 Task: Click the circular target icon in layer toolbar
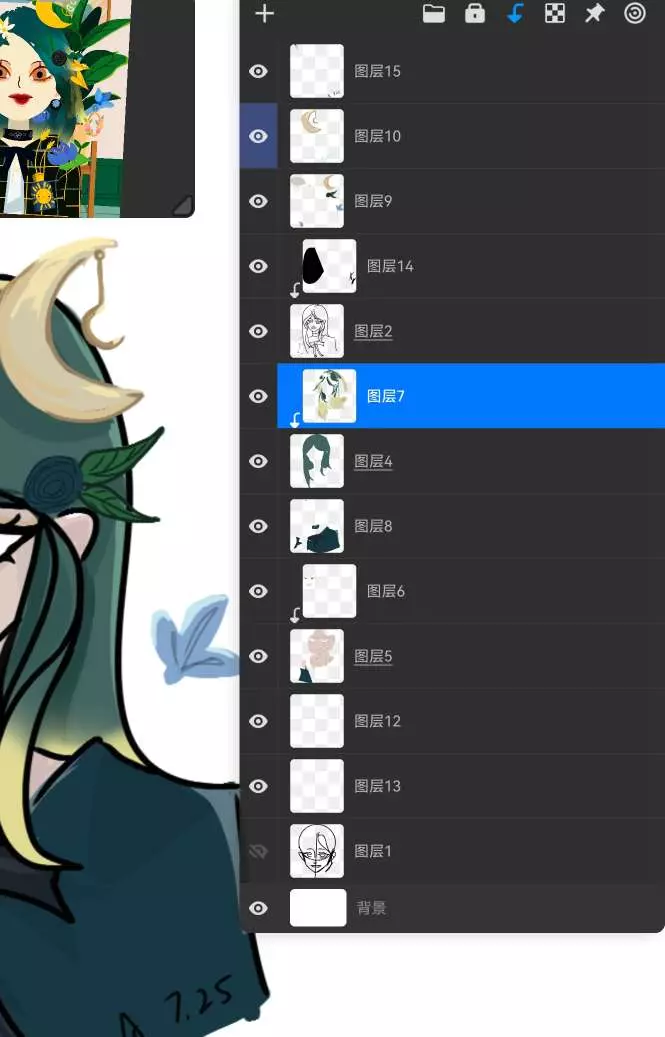(635, 14)
